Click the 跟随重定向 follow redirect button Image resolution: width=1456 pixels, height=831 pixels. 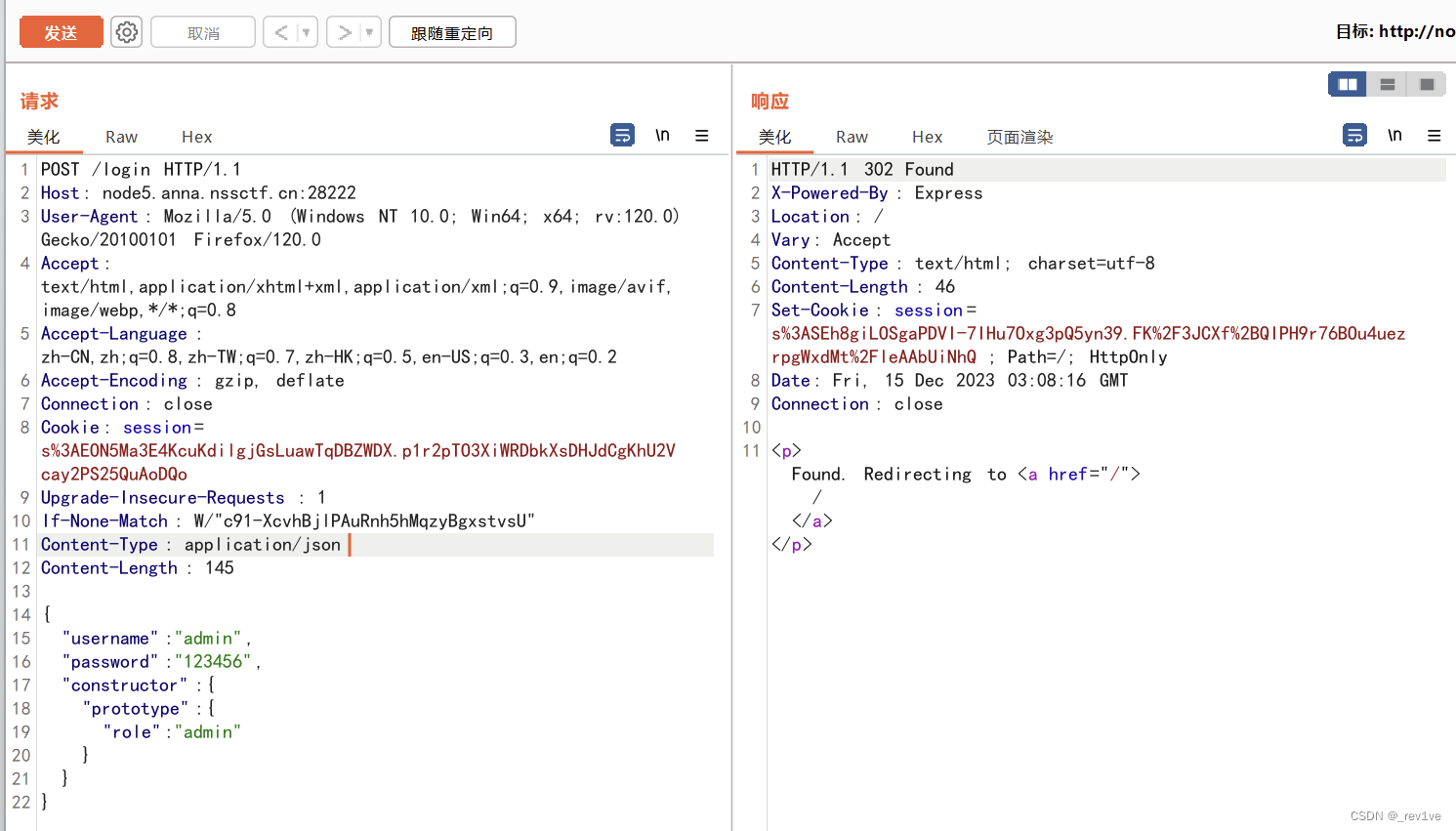click(452, 32)
